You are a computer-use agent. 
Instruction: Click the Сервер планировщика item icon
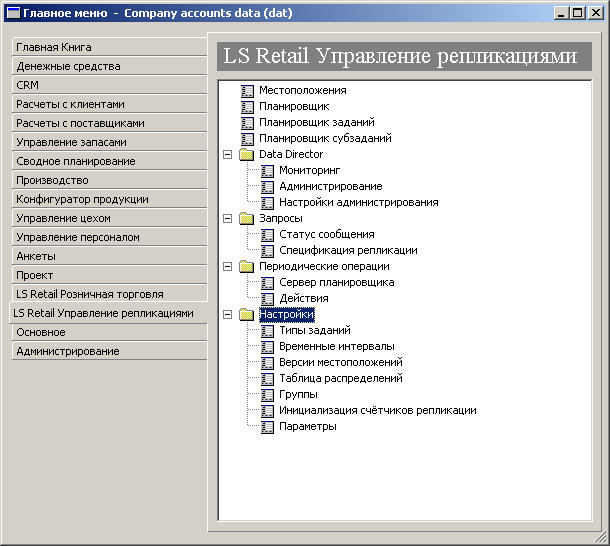(x=267, y=283)
